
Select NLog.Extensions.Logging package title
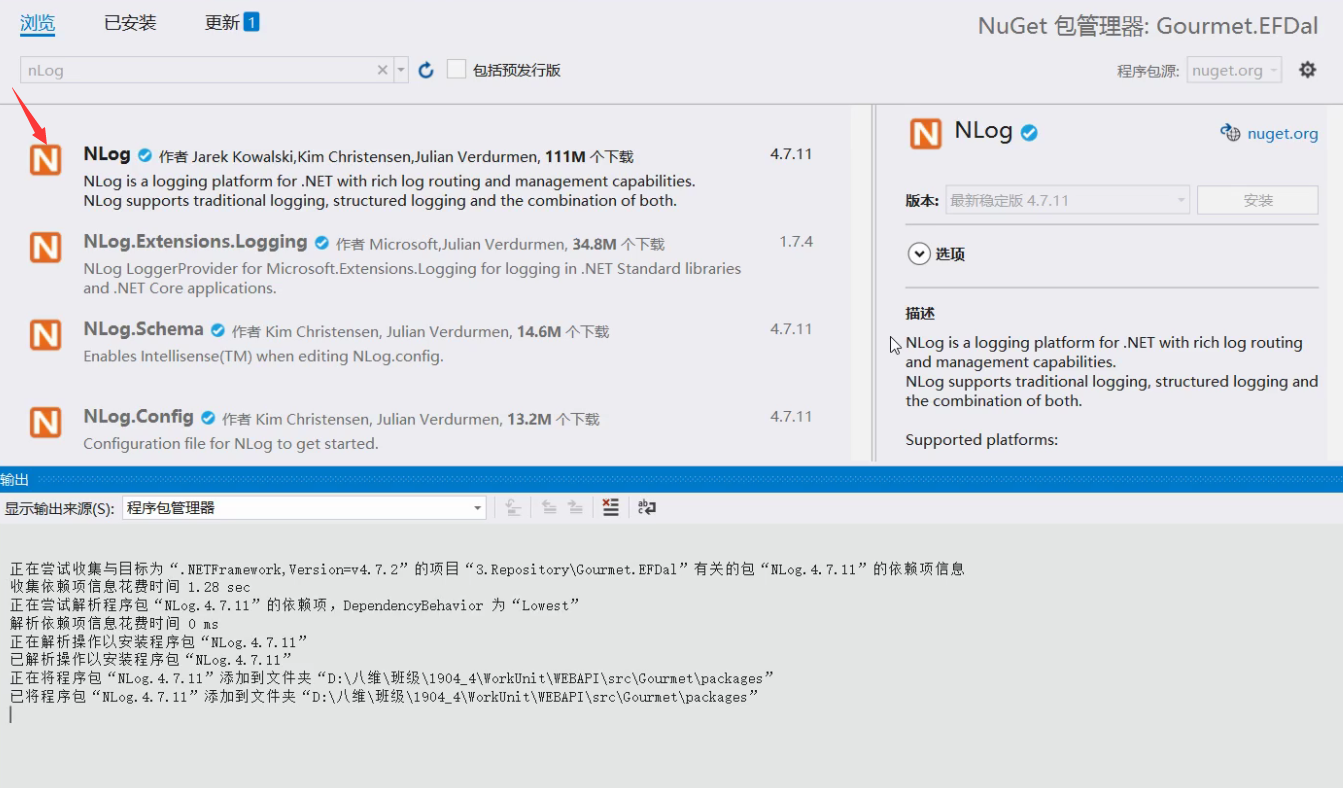(x=195, y=241)
